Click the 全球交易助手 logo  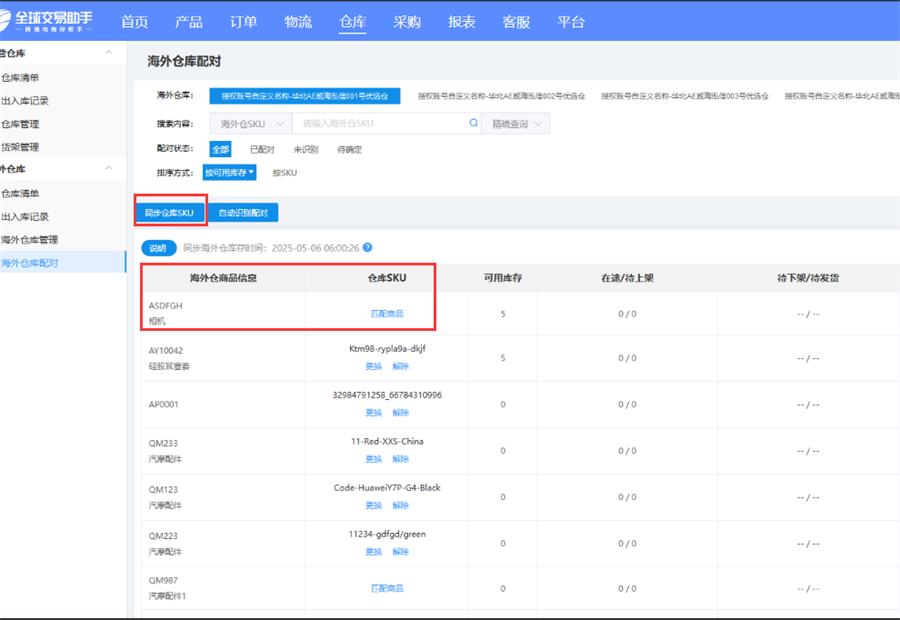(x=46, y=21)
